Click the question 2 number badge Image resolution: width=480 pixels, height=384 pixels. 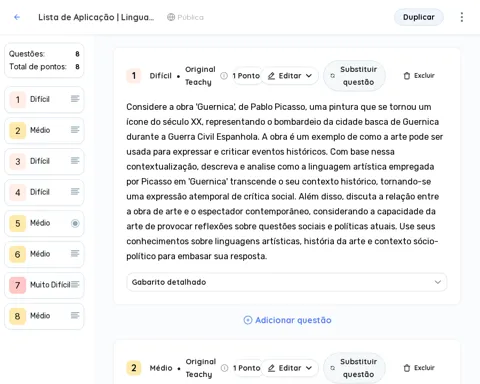click(134, 368)
